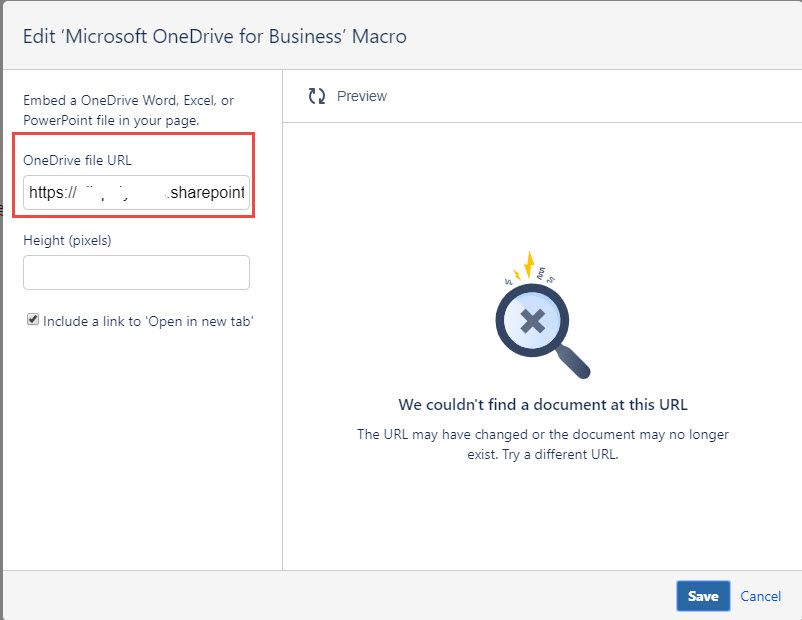
Task: Click the 'OneDrive file URL' label
Action: click(x=77, y=160)
